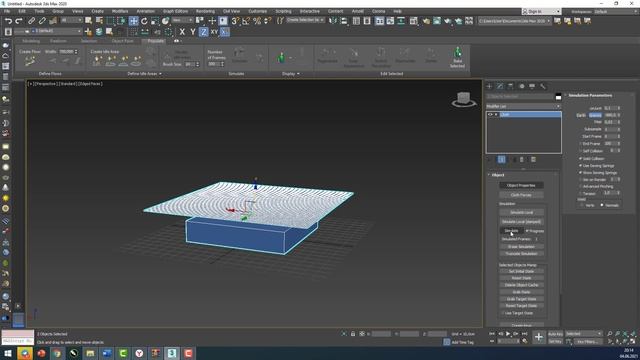The width and height of the screenshot is (640, 360).
Task: Open Google Chrome from the taskbar
Action: click(x=57, y=353)
